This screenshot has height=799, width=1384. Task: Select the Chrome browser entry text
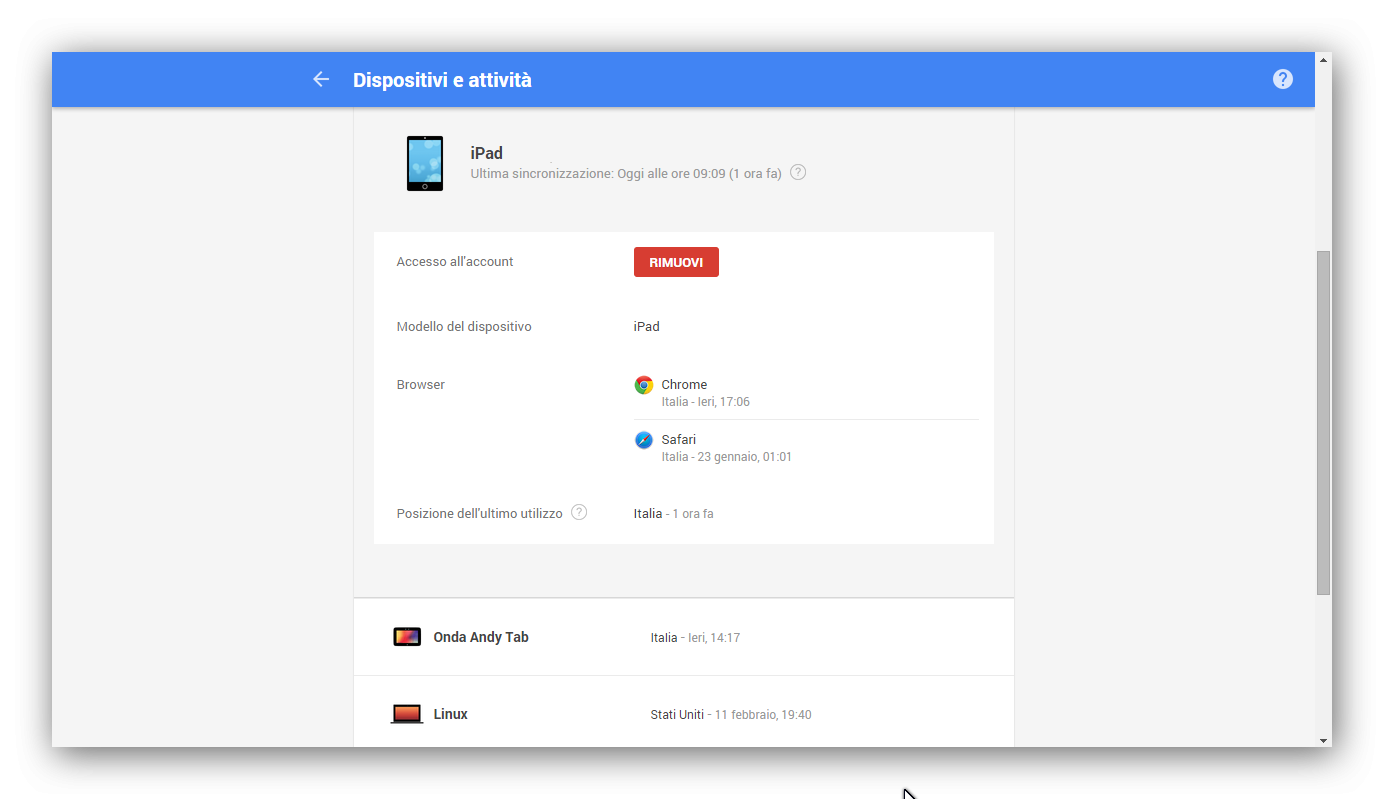(684, 385)
